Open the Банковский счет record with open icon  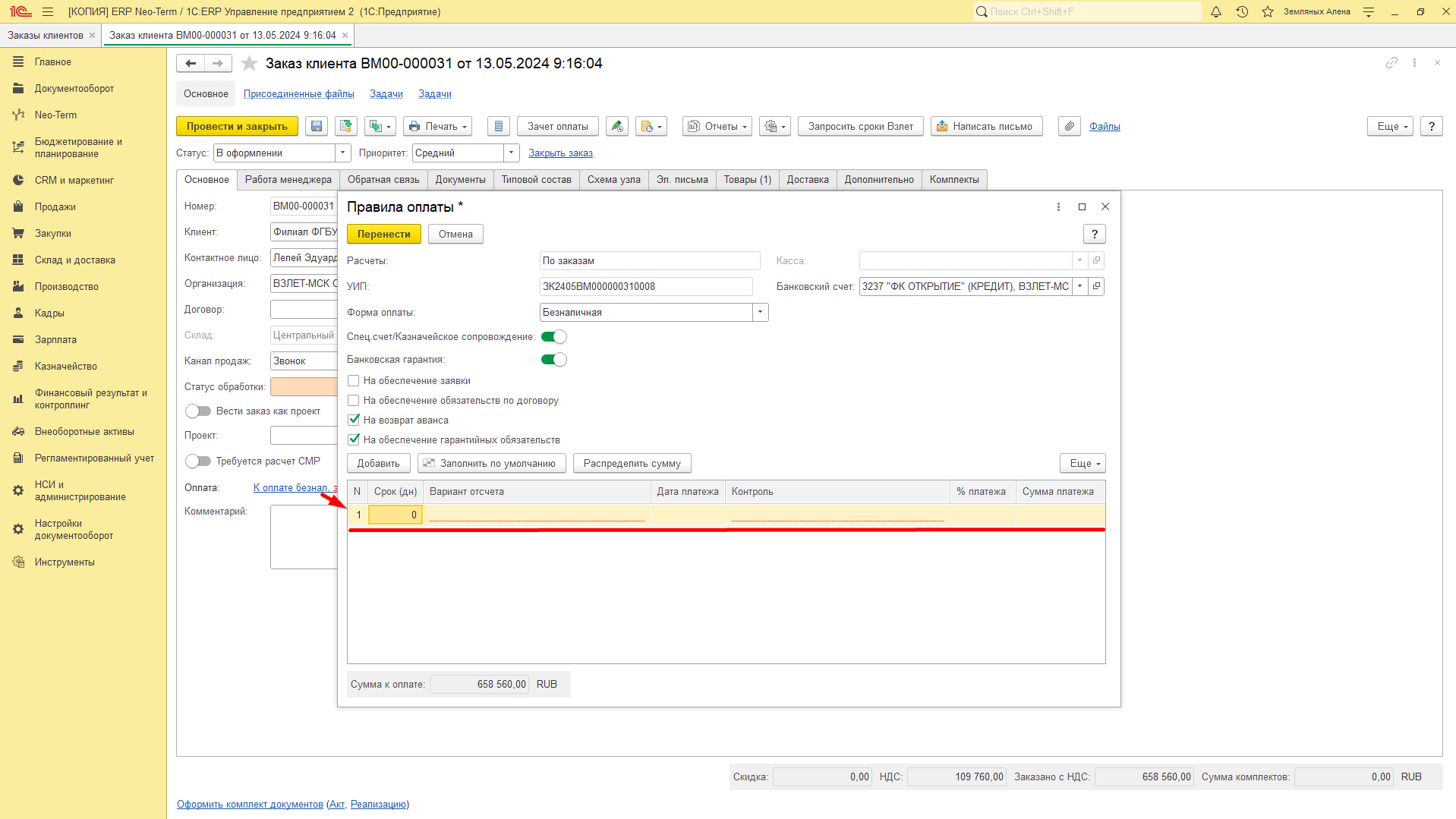tap(1096, 287)
